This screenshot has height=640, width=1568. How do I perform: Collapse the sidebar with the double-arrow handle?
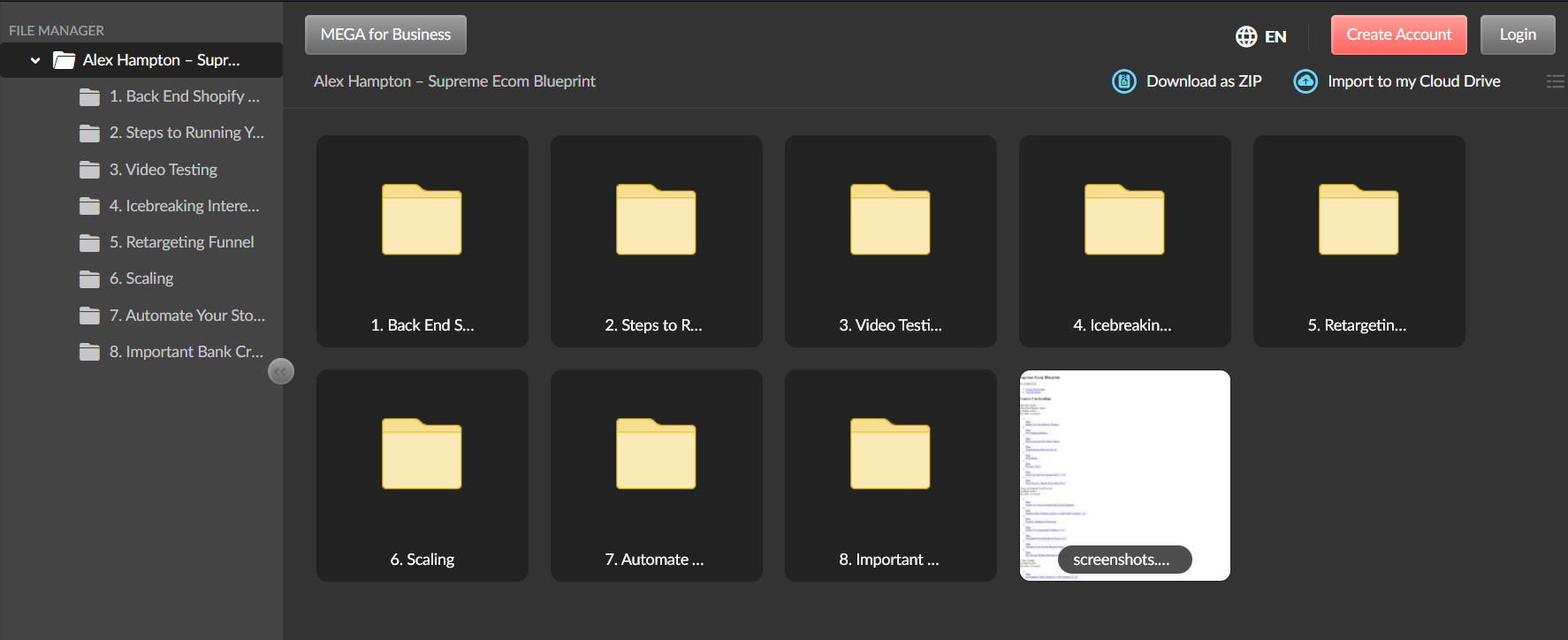pyautogui.click(x=281, y=372)
